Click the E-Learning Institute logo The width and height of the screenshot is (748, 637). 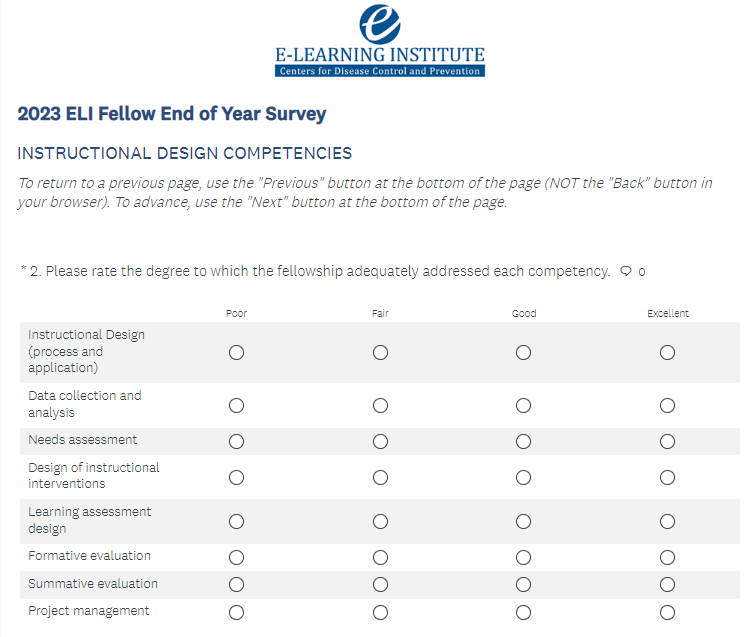point(379,41)
